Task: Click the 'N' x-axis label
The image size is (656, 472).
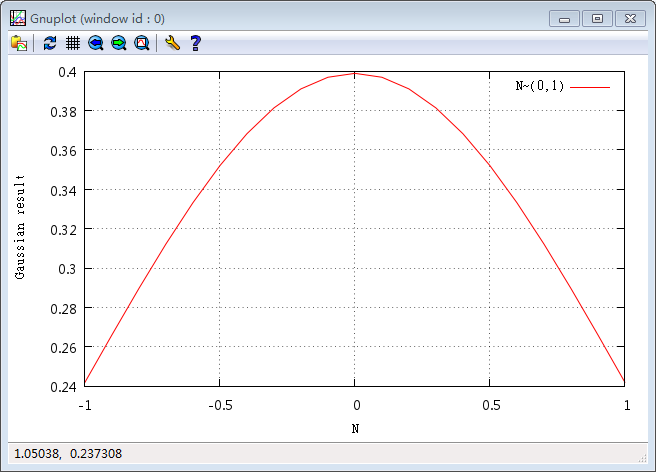Action: pos(355,428)
